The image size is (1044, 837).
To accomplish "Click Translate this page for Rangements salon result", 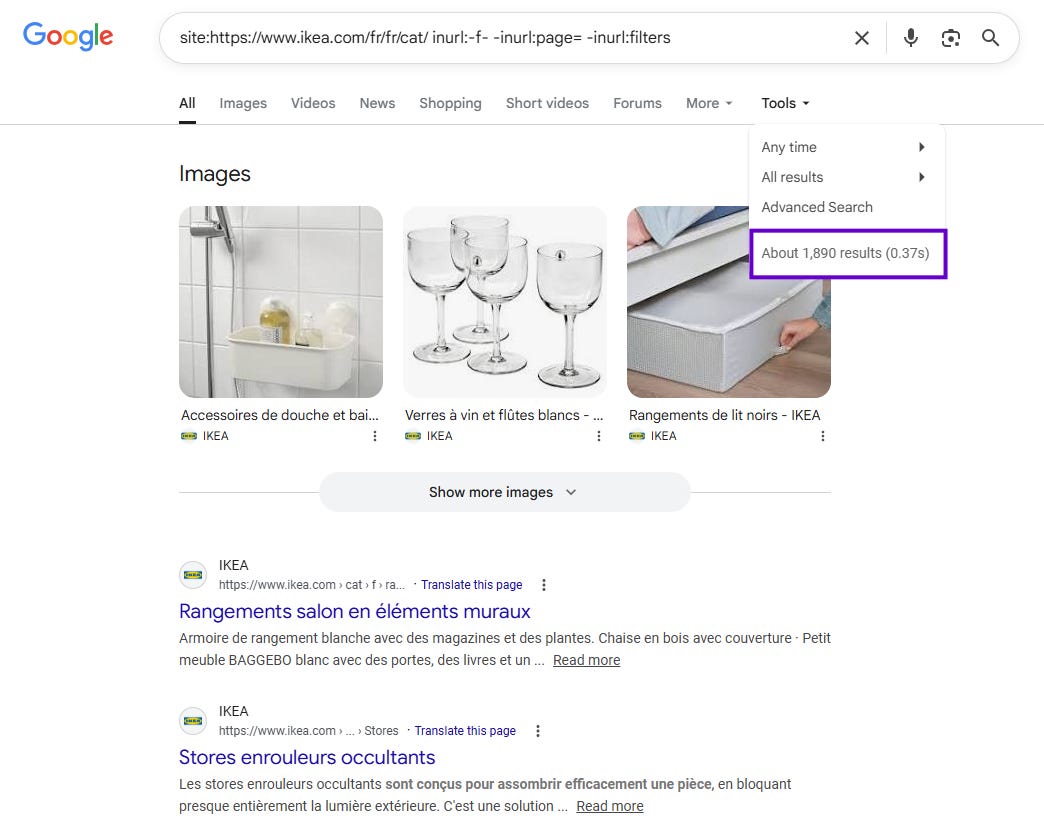I will (x=471, y=585).
